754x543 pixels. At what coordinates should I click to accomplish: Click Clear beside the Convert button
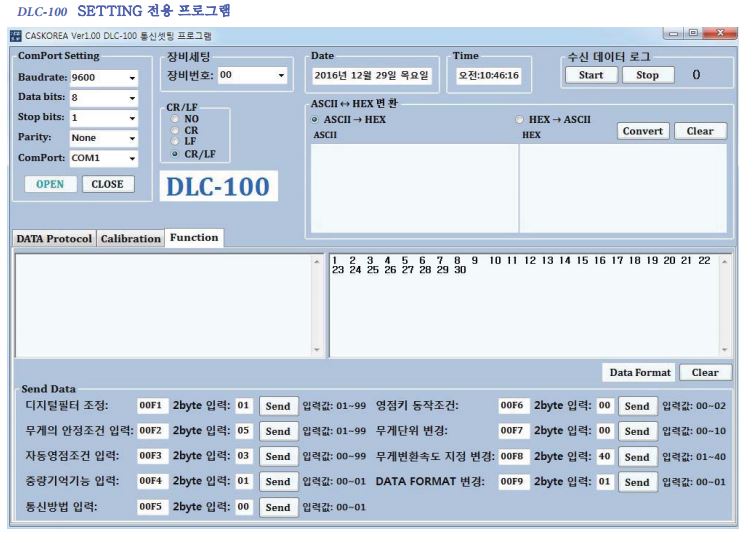(700, 131)
